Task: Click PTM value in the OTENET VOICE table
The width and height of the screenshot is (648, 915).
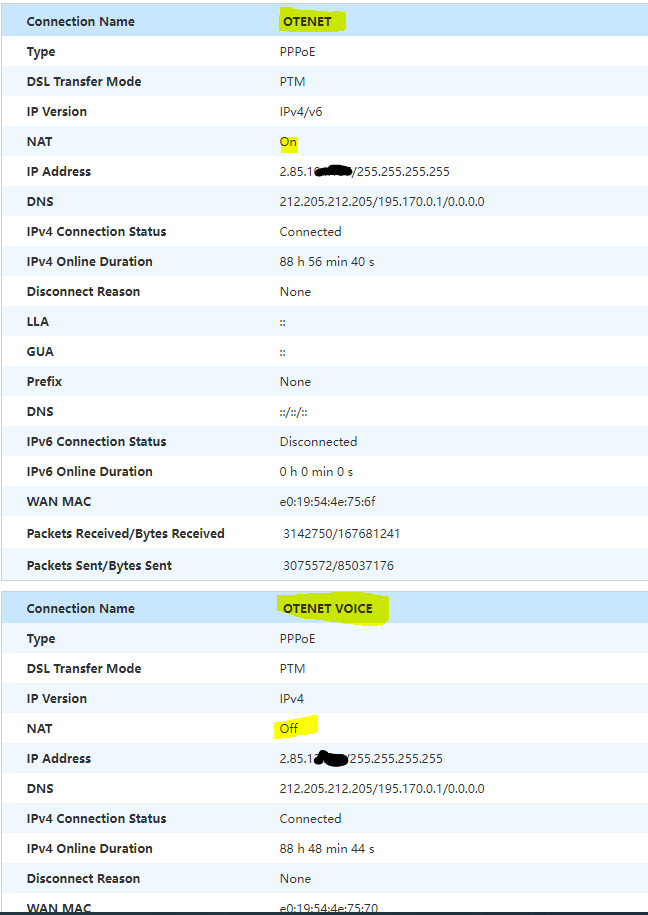Action: point(292,668)
